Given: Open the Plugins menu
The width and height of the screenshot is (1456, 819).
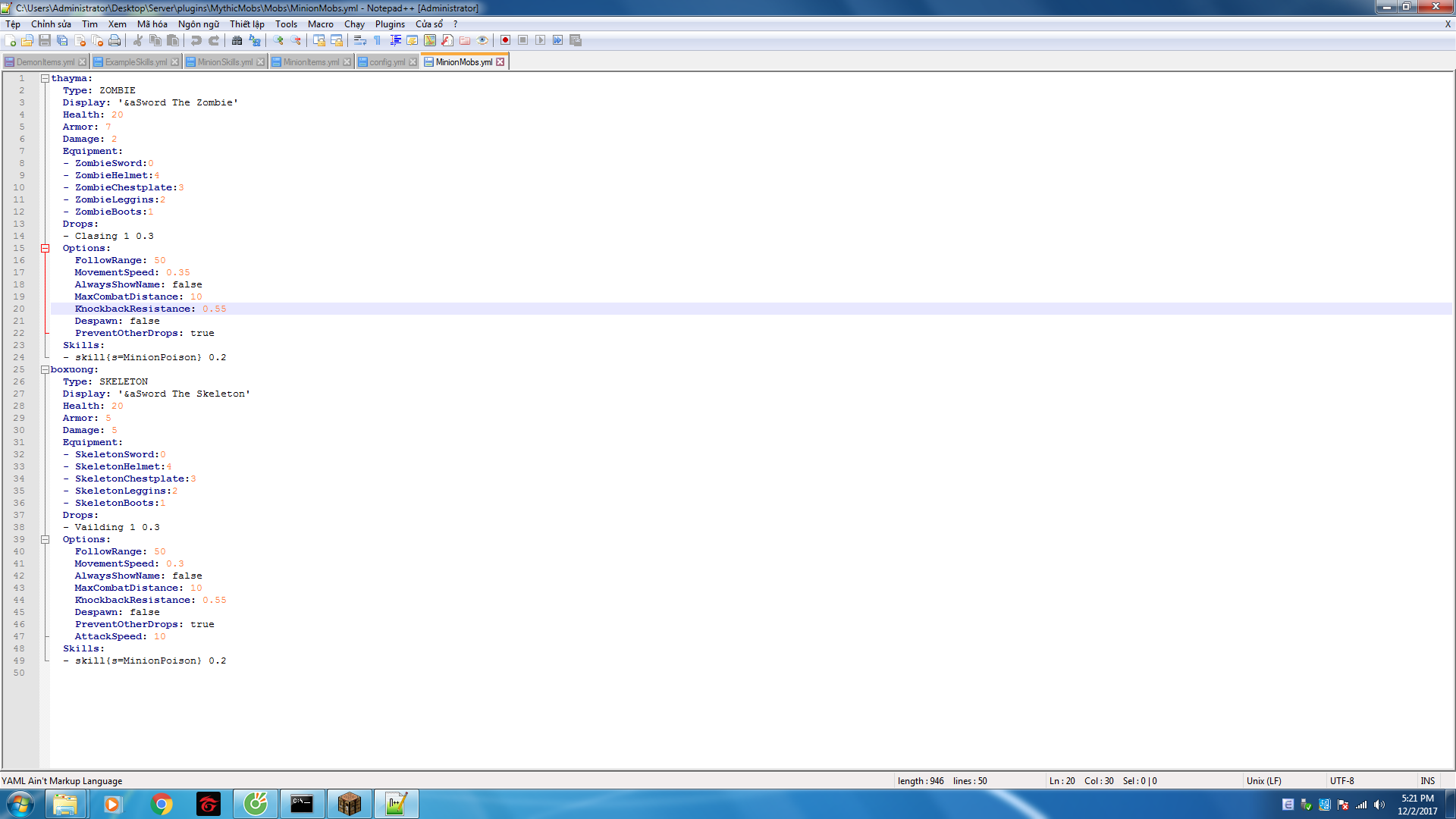Looking at the screenshot, I should (x=390, y=24).
